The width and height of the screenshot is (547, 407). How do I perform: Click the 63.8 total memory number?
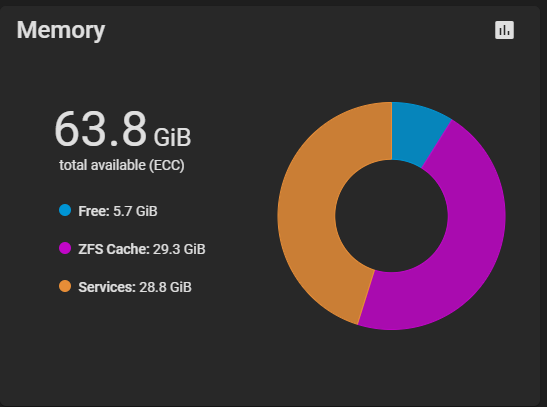[100, 129]
